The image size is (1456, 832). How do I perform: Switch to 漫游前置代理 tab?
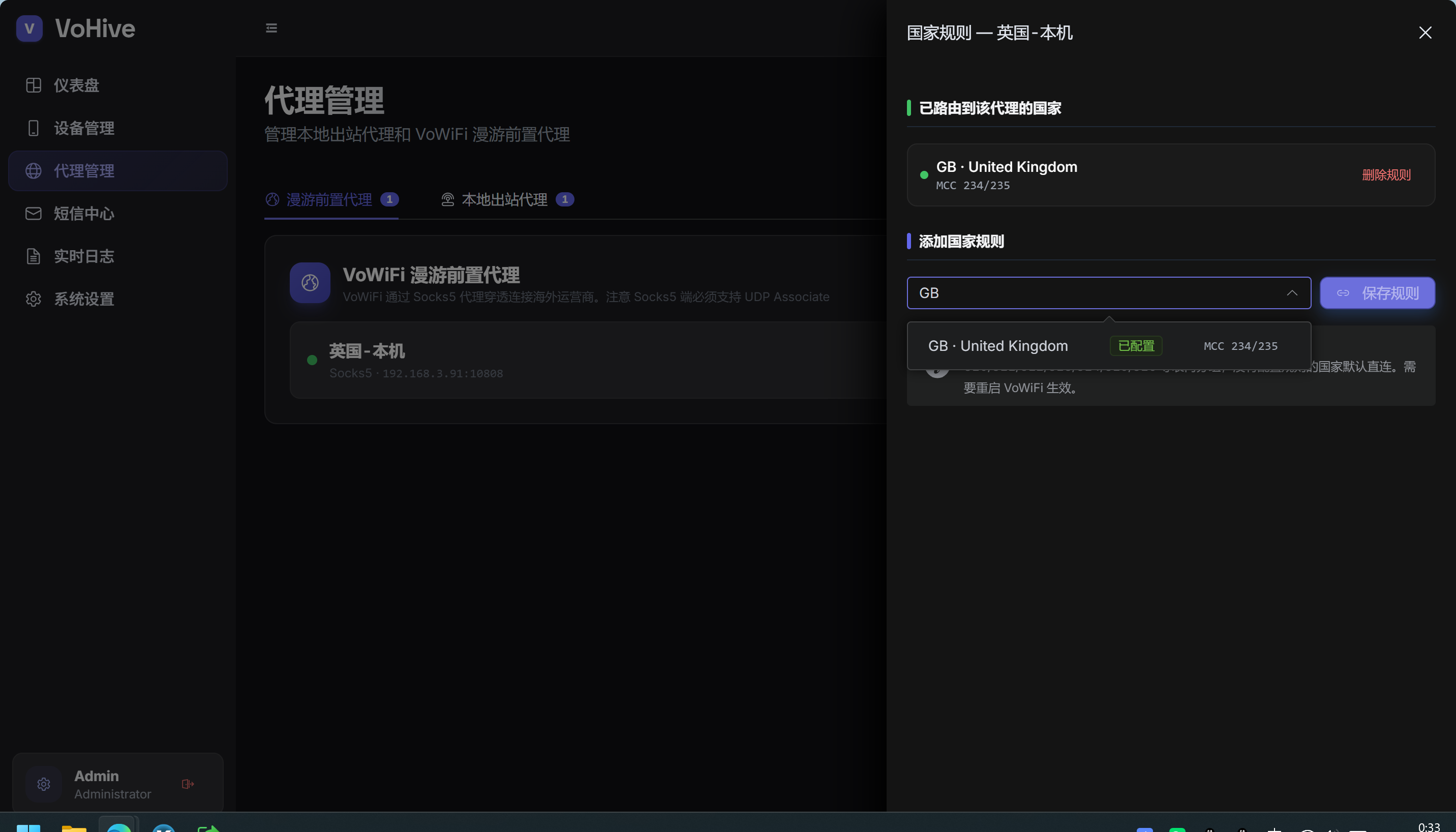coord(331,199)
